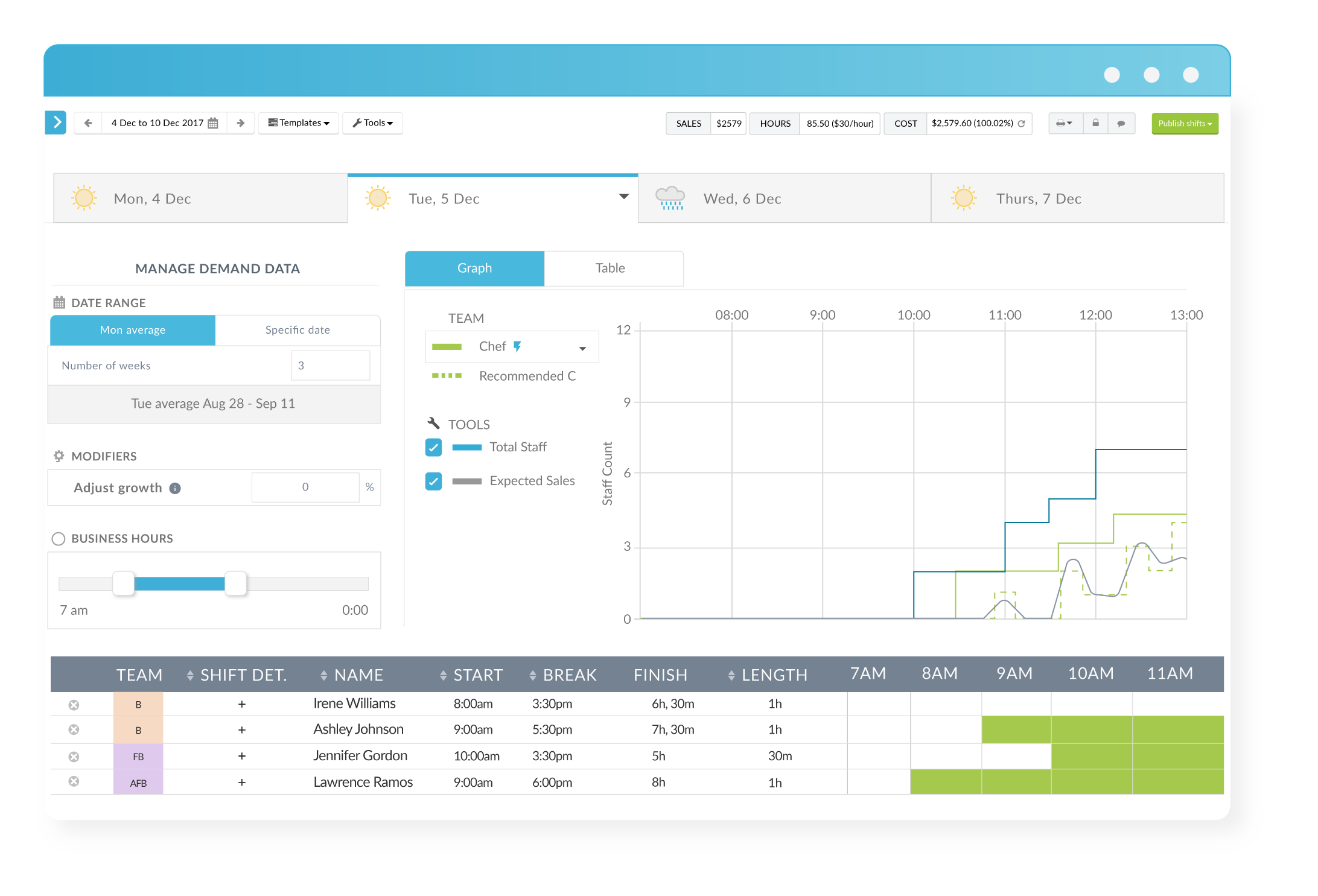Open the comments speech bubble icon
This screenshot has width=1318, height=896.
coord(1122,123)
